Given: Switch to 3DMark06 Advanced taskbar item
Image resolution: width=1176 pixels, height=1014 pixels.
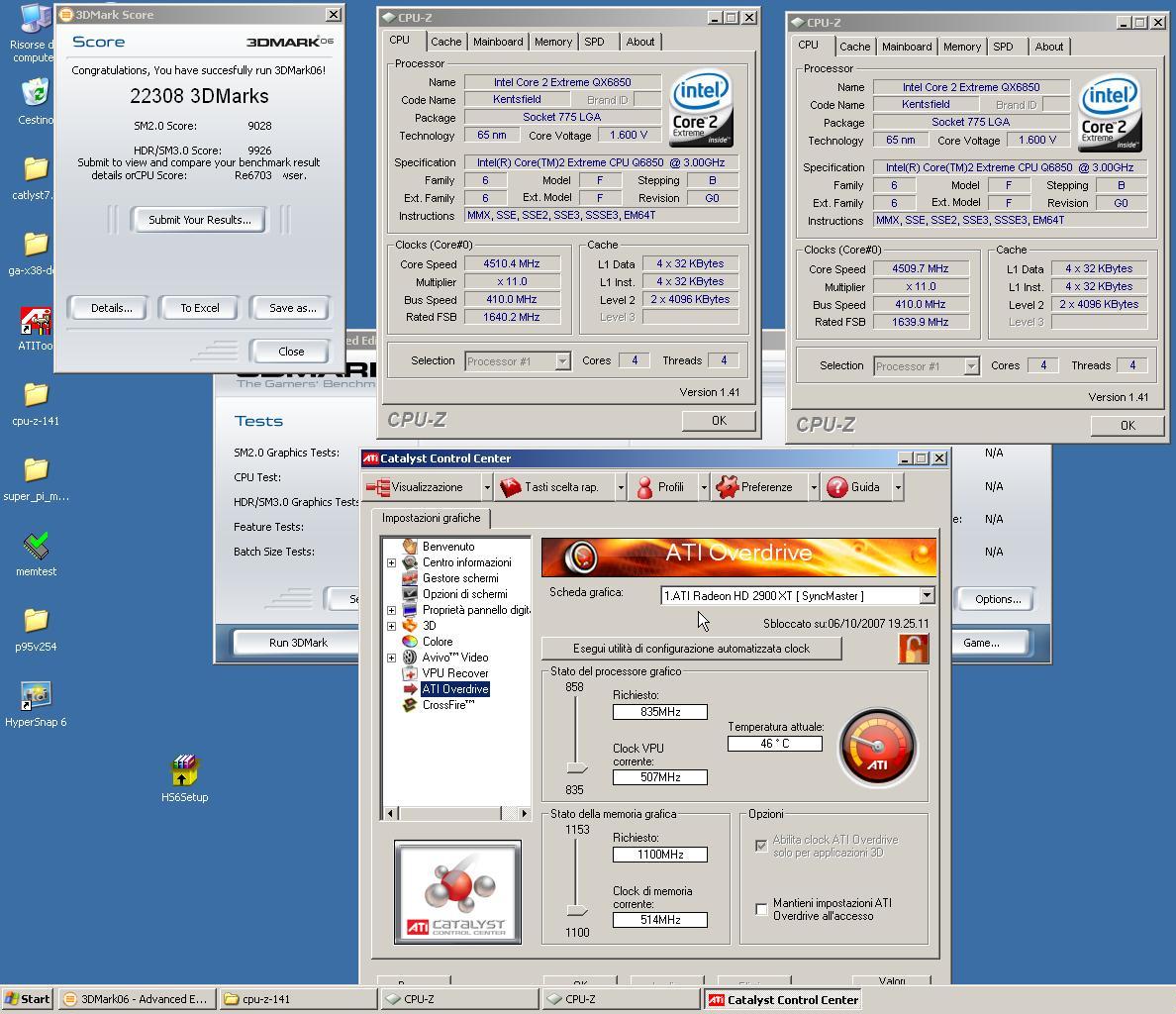Looking at the screenshot, I should (138, 999).
